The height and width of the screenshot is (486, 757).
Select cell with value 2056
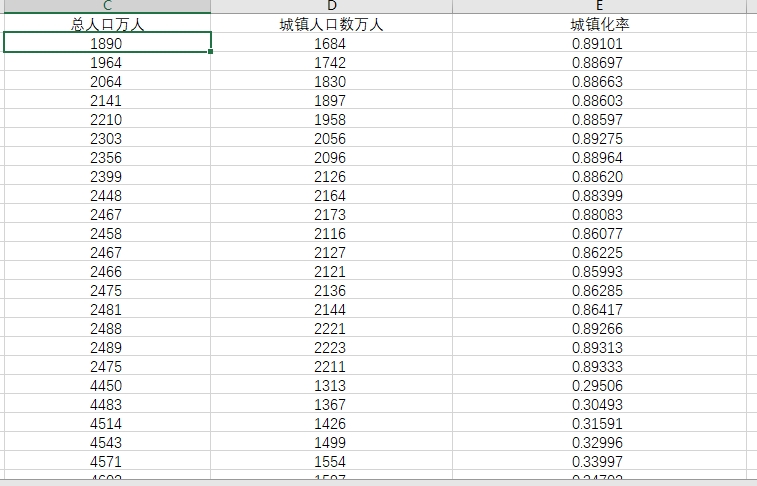point(332,138)
